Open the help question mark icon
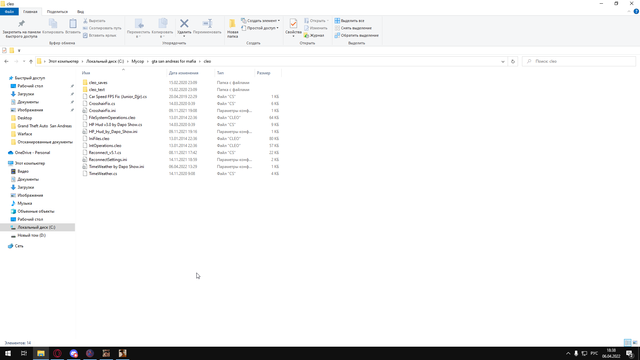Viewport: 640px width, 360px height. pos(636,11)
